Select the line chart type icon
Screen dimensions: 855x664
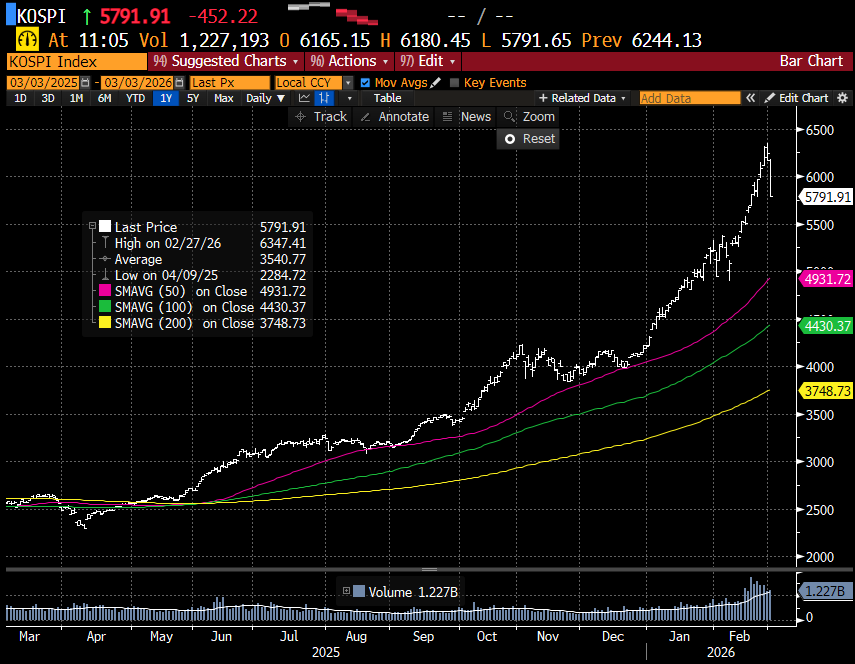pos(304,98)
